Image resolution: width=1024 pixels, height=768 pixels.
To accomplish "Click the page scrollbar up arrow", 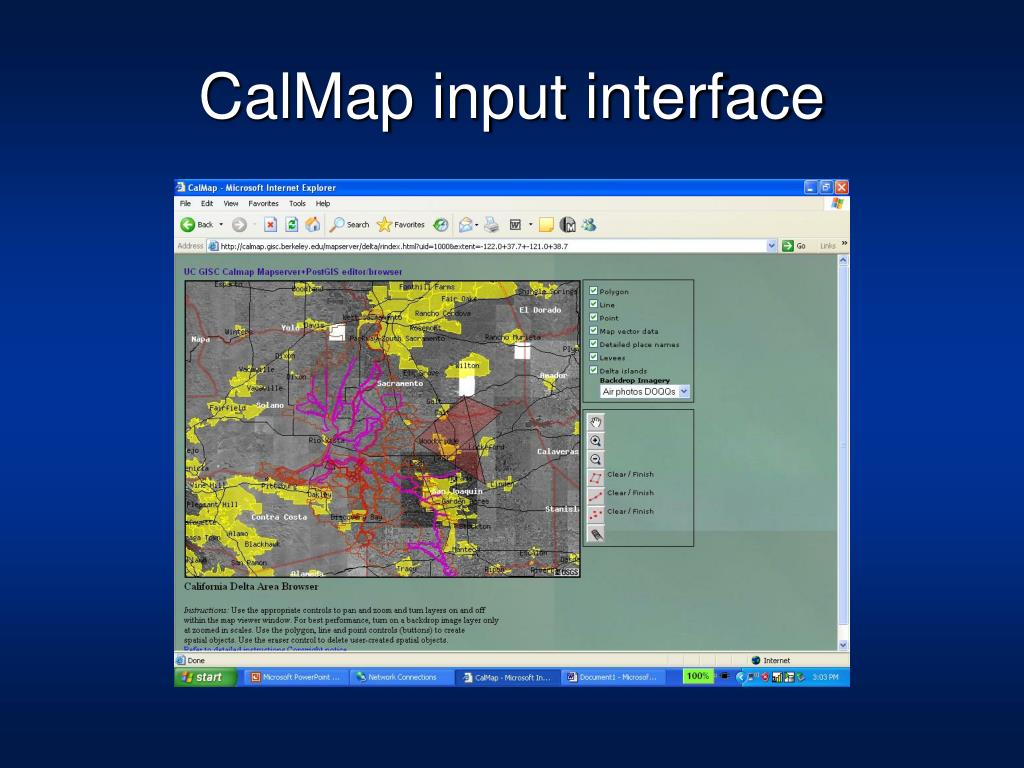I will click(x=842, y=261).
